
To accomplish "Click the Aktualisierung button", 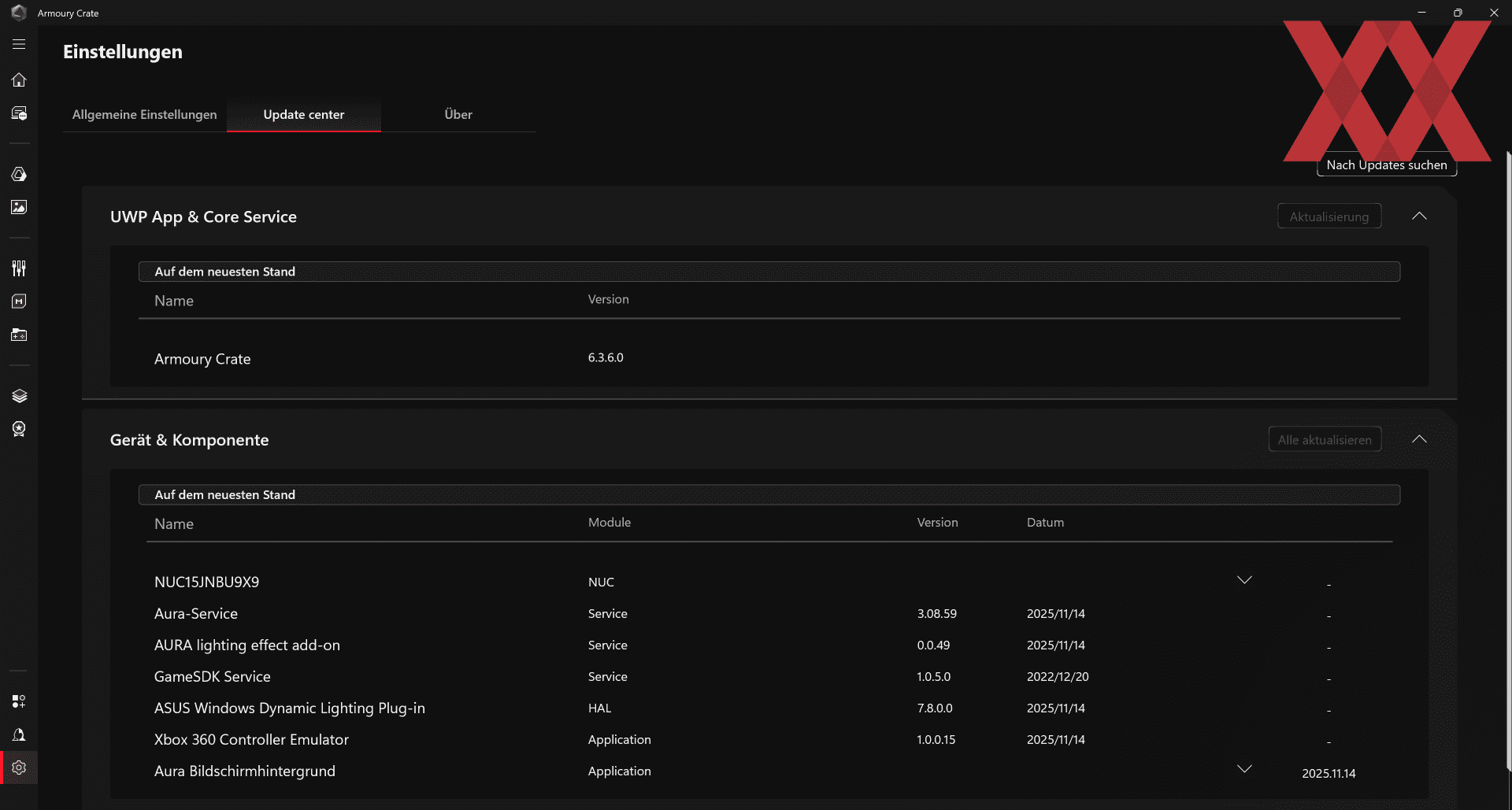I will coord(1329,216).
